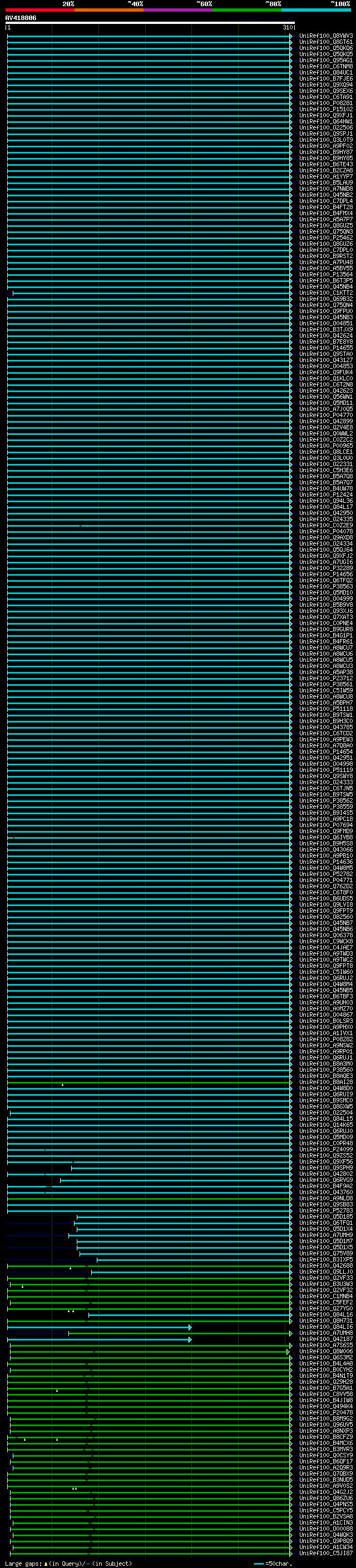Open UniRef100_B7FJE6 hit
The width and height of the screenshot is (356, 1568).
point(325,78)
